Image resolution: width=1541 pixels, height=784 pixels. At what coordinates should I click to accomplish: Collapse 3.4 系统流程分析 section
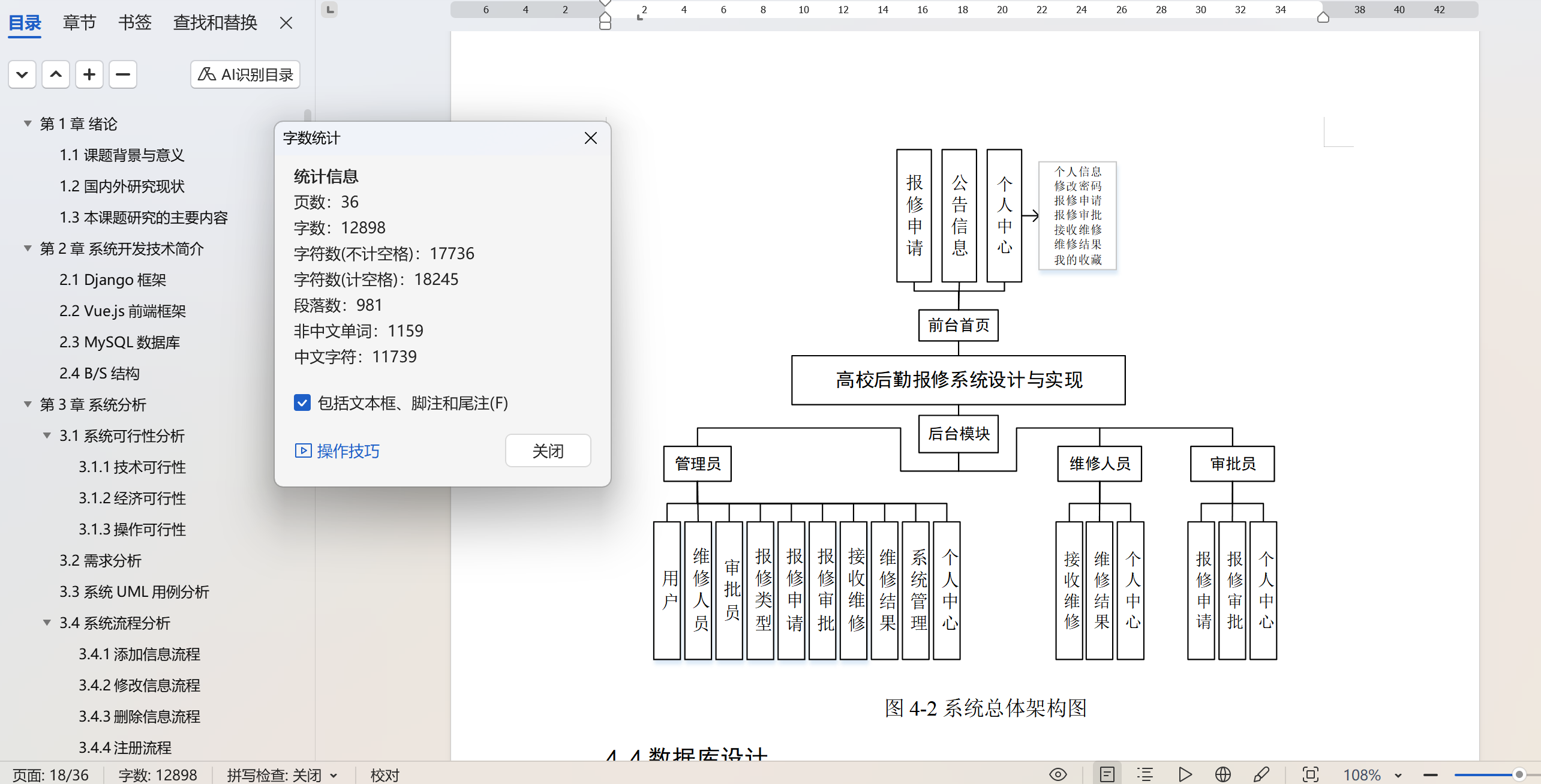coord(47,623)
